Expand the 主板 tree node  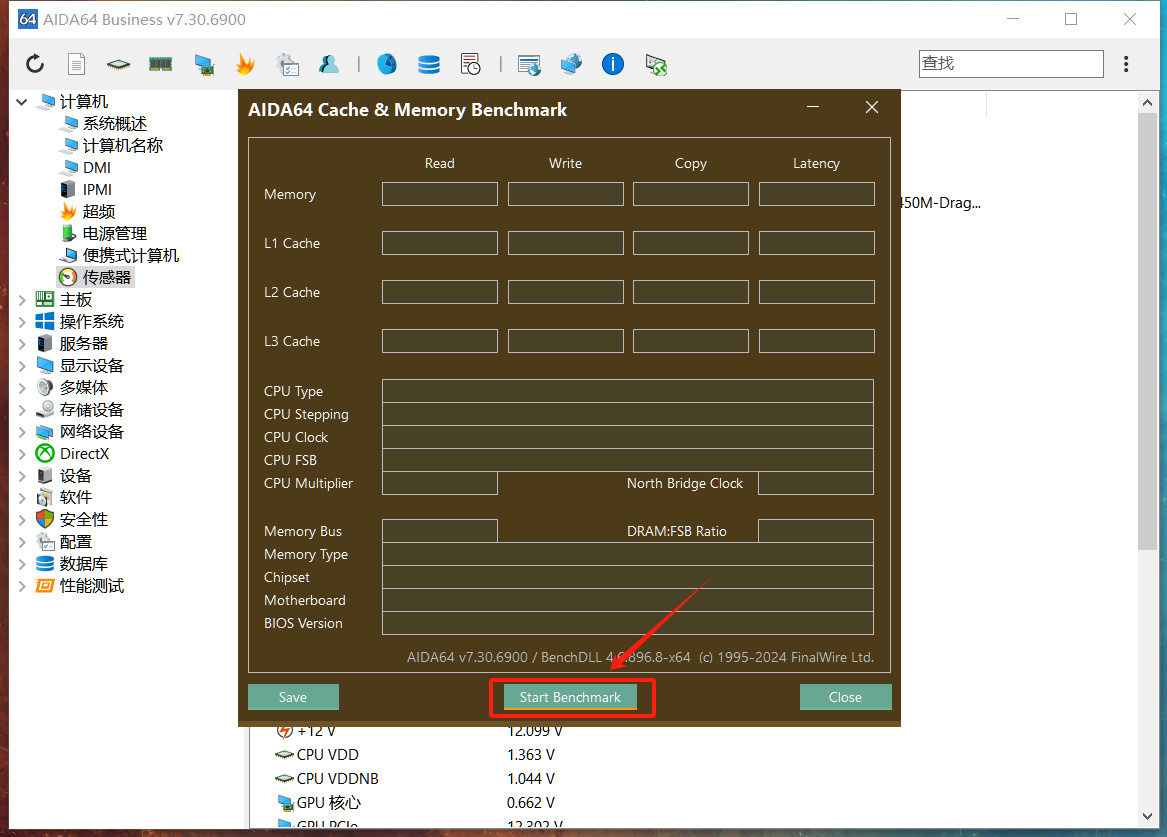22,300
